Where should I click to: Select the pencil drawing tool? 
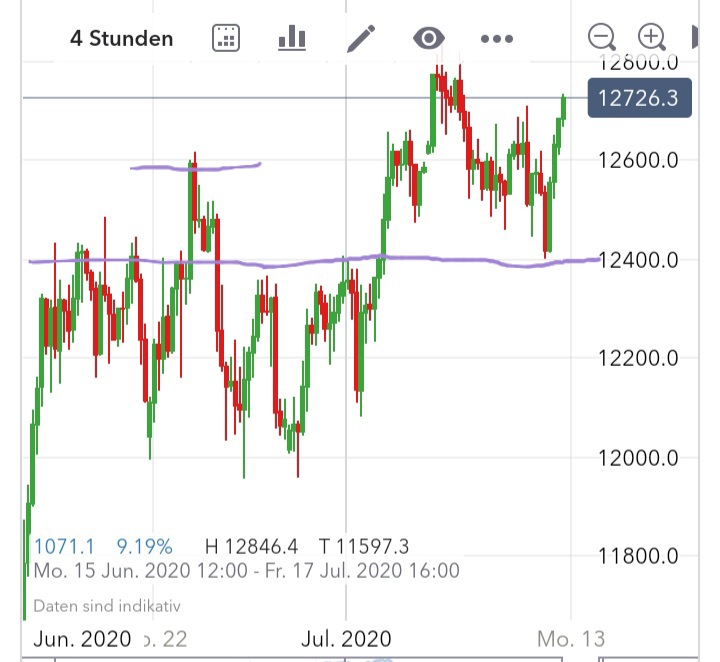(x=360, y=39)
